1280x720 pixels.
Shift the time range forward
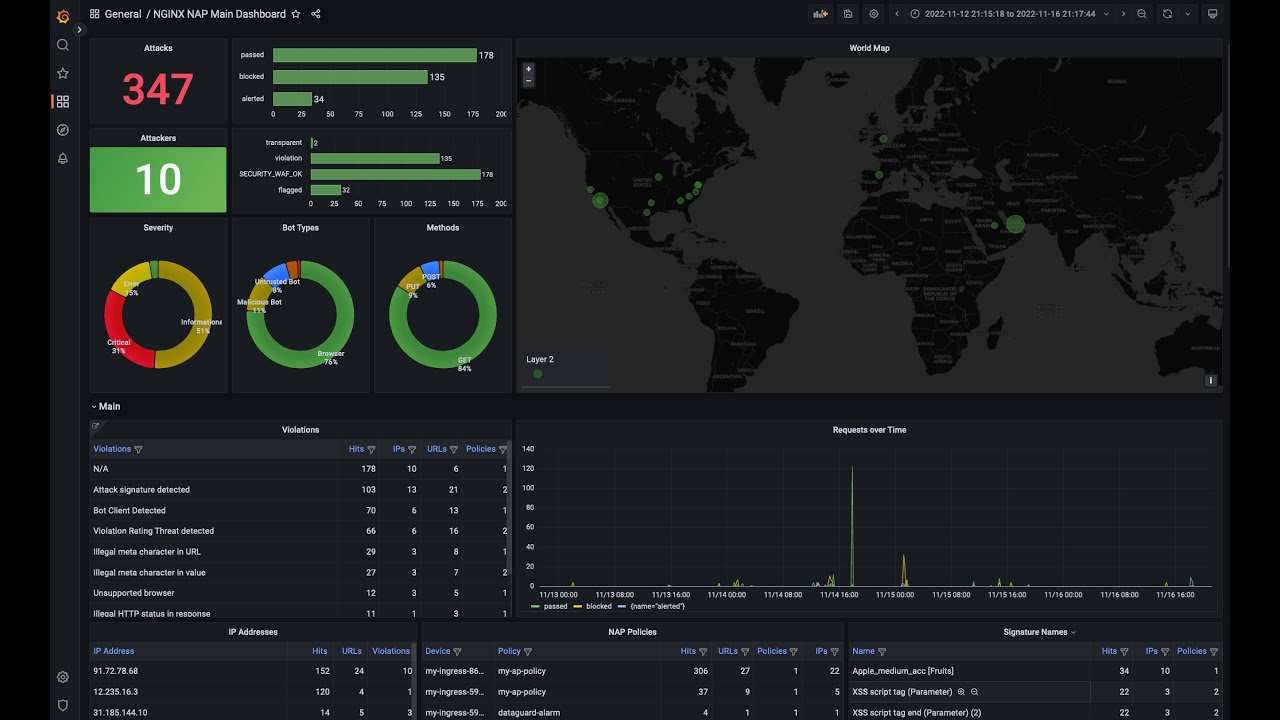(x=1123, y=14)
